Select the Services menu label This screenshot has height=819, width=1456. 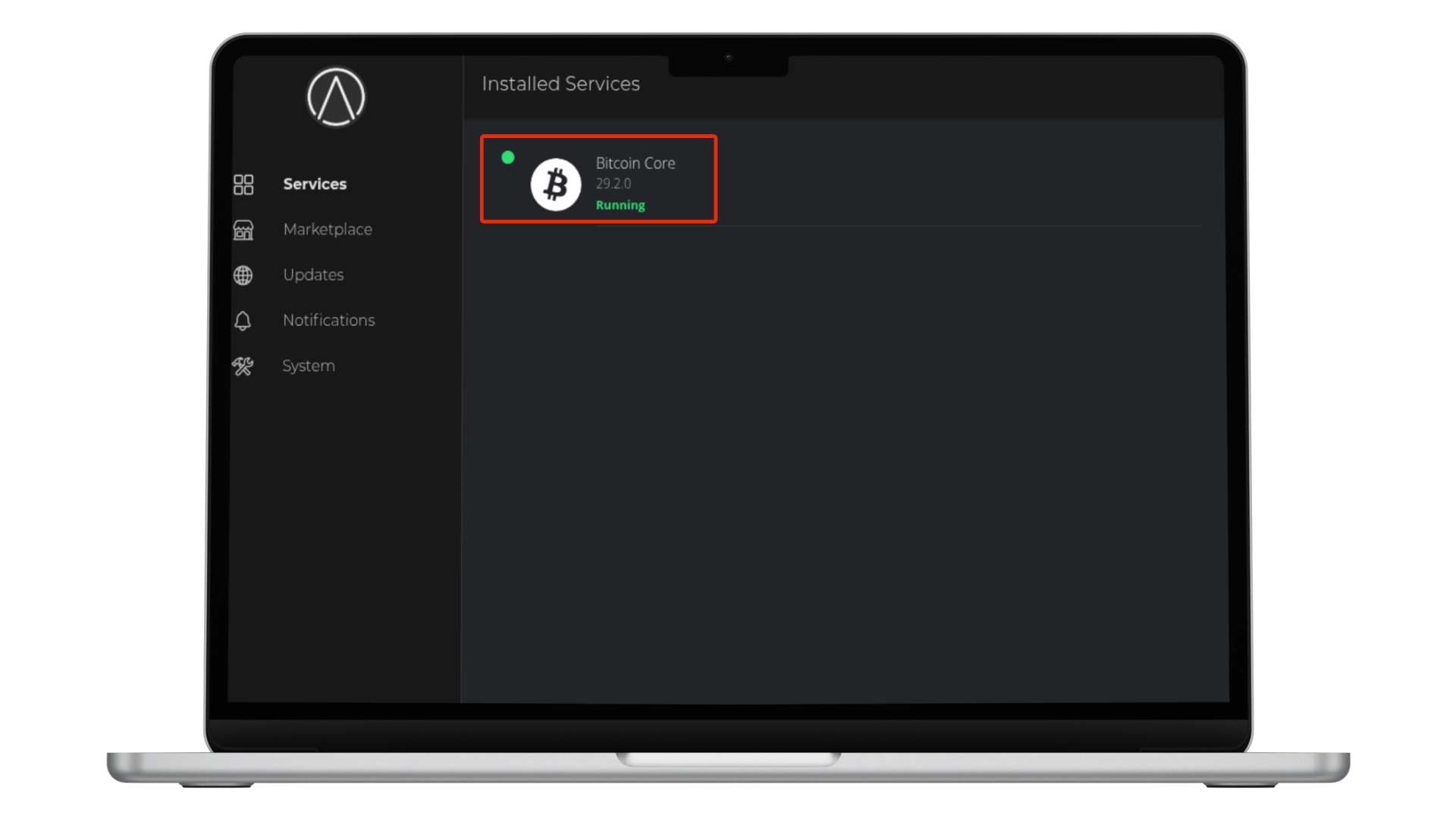click(x=315, y=184)
